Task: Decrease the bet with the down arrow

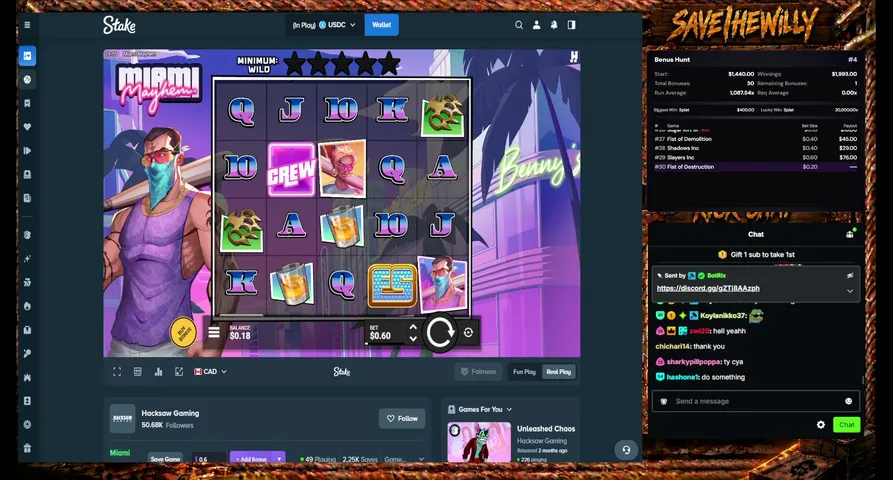Action: coord(413,338)
